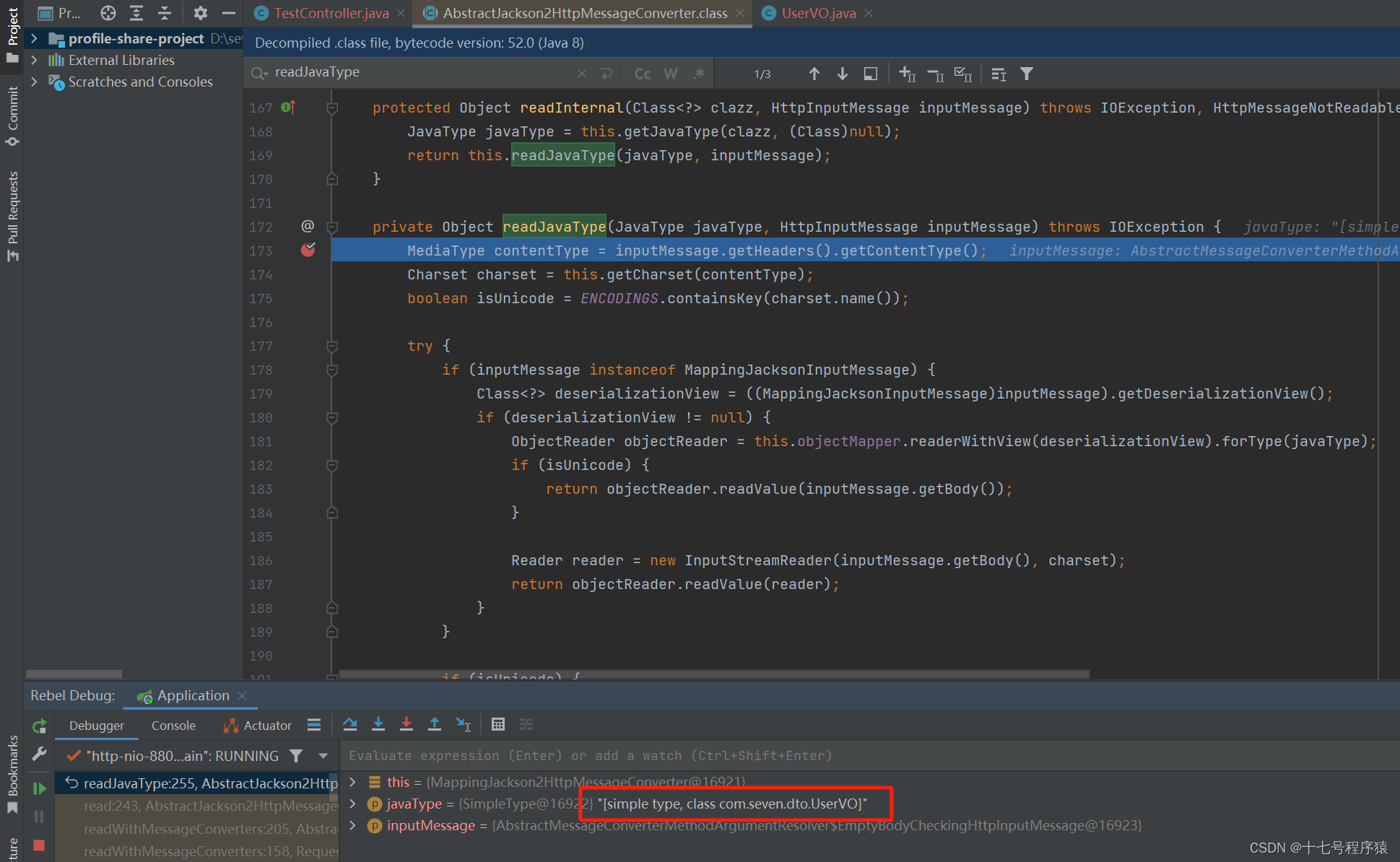The image size is (1400, 862).
Task: Expand 'this' variable in debugger
Action: point(352,782)
